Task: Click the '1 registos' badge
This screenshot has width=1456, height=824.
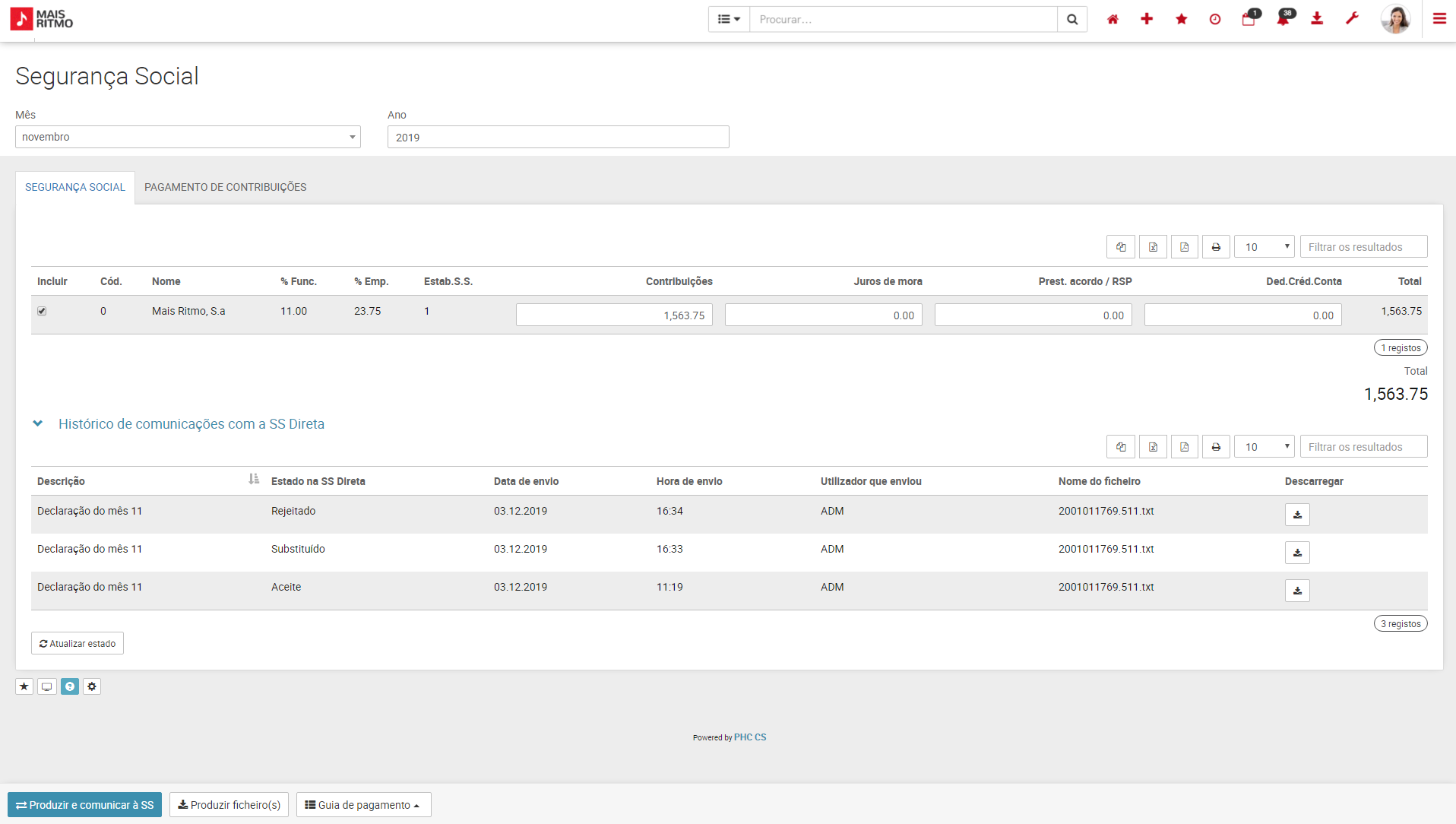Action: (x=1401, y=347)
